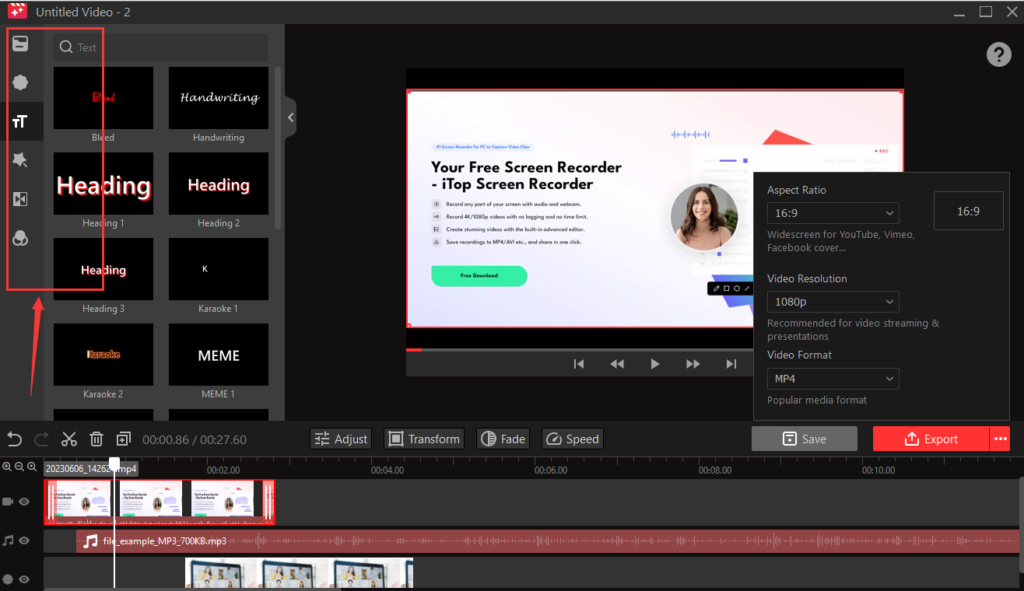This screenshot has width=1024, height=591.
Task: Click the text library scrollbar
Action: point(278,148)
